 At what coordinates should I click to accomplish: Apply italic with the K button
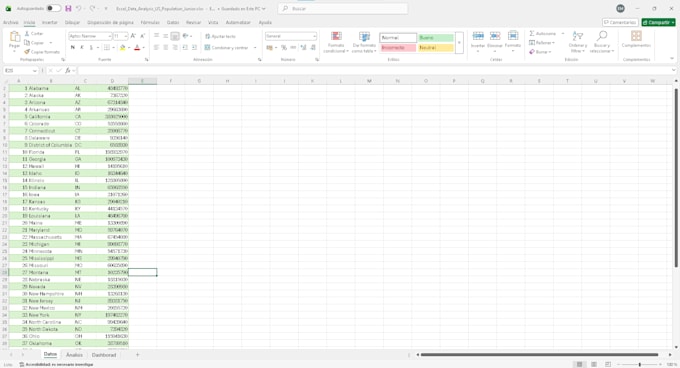82,47
